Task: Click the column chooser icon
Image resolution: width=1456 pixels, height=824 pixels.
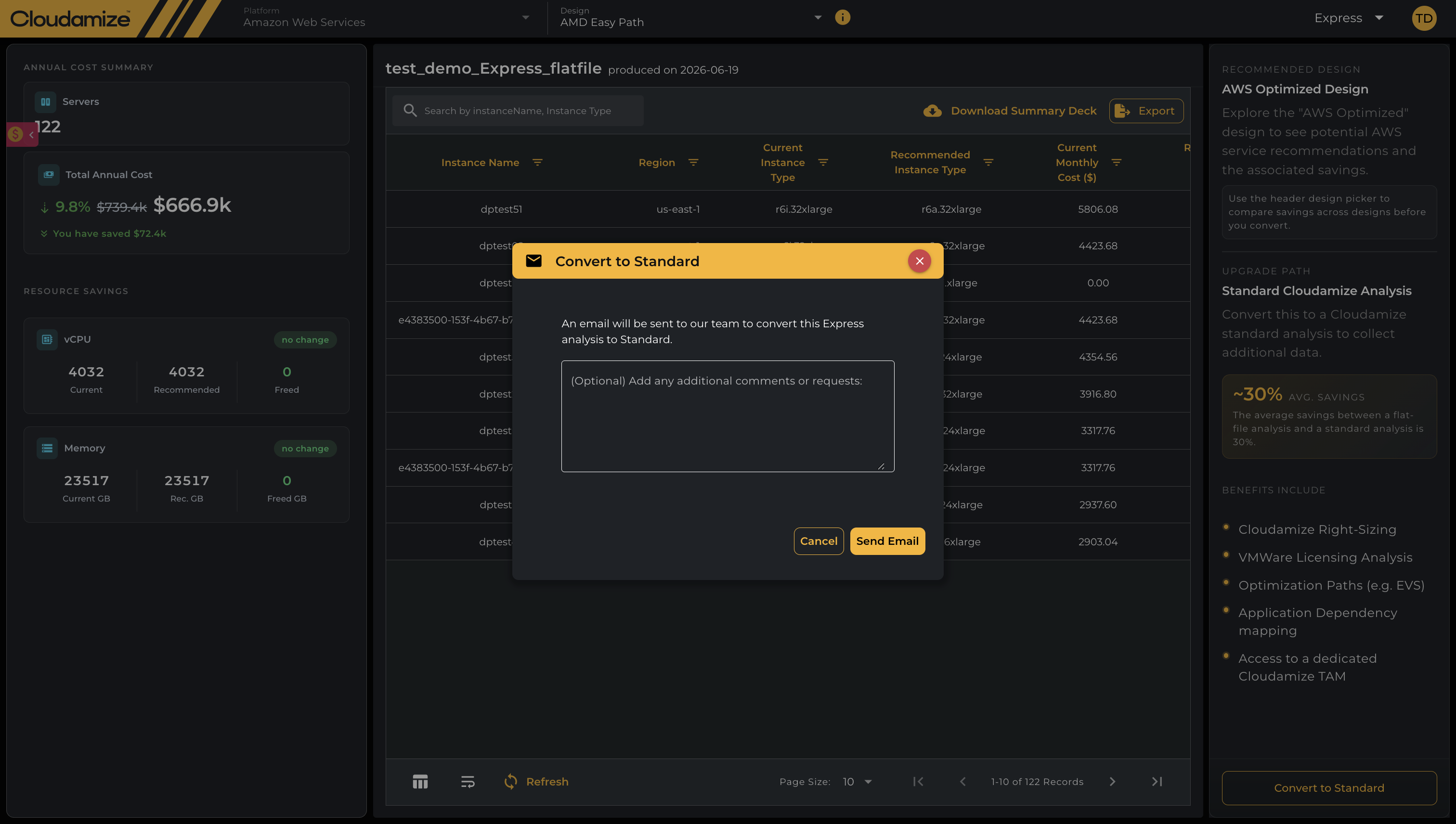Action: (x=420, y=782)
